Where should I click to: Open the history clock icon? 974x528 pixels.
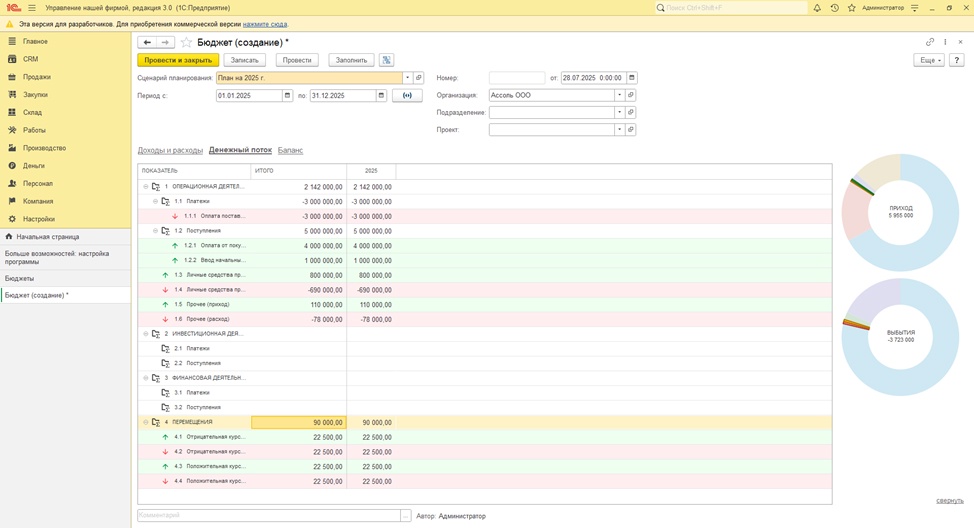[834, 8]
